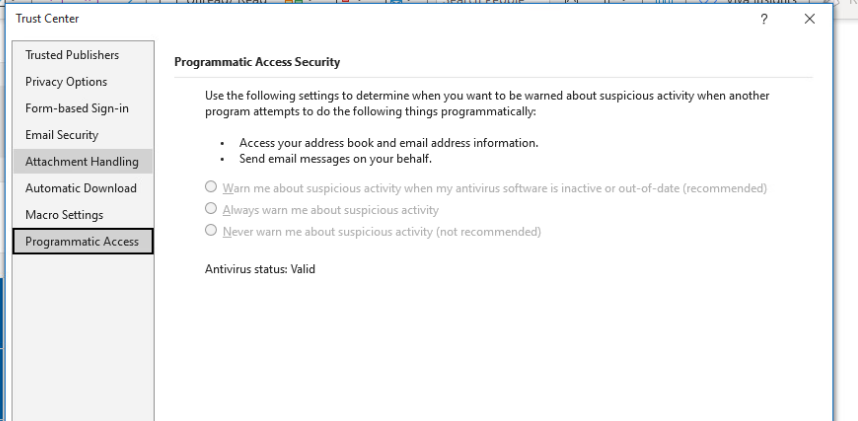
Task: Pick Never warn about suspicious activity option
Action: click(x=211, y=231)
